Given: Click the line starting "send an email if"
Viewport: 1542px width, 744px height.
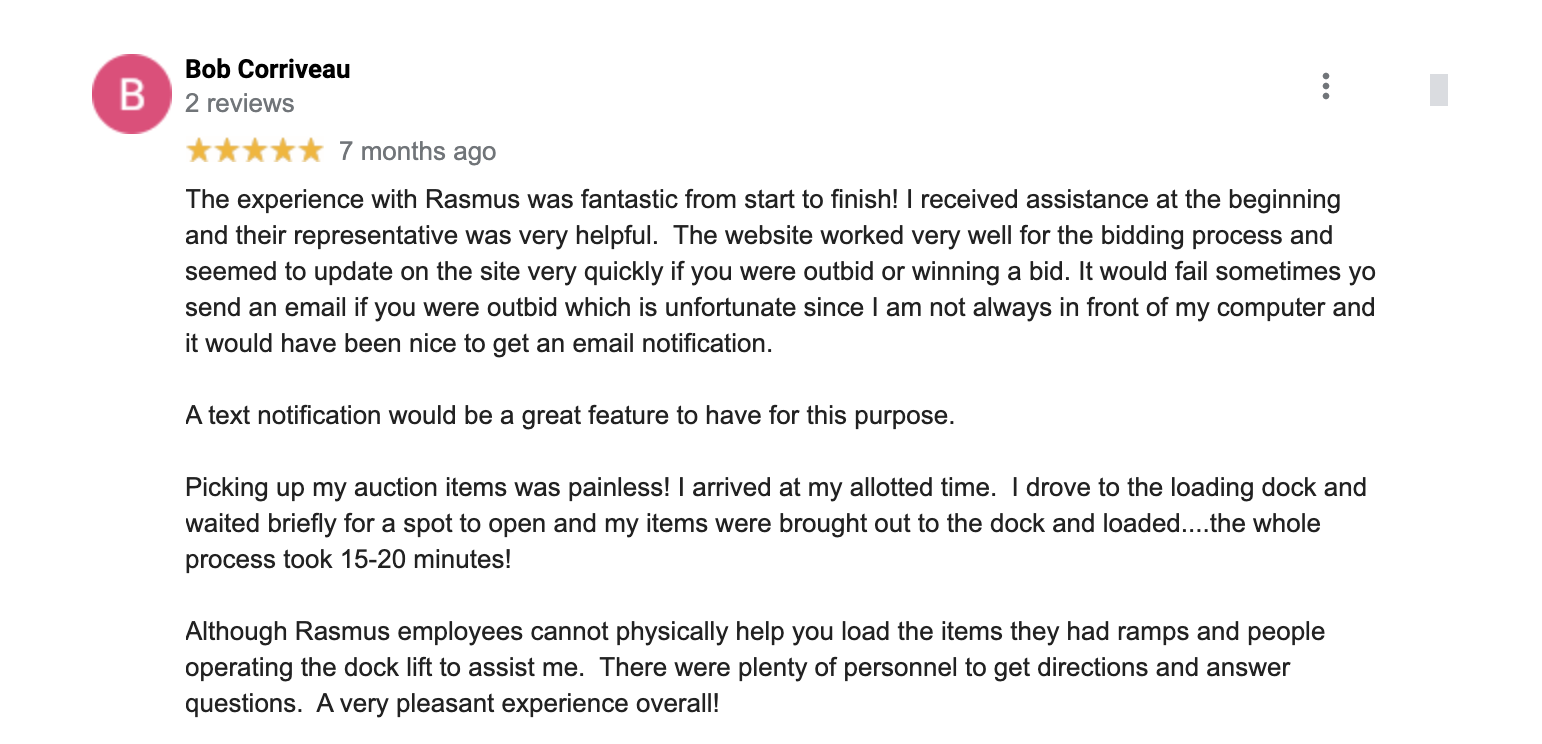Looking at the screenshot, I should [780, 307].
